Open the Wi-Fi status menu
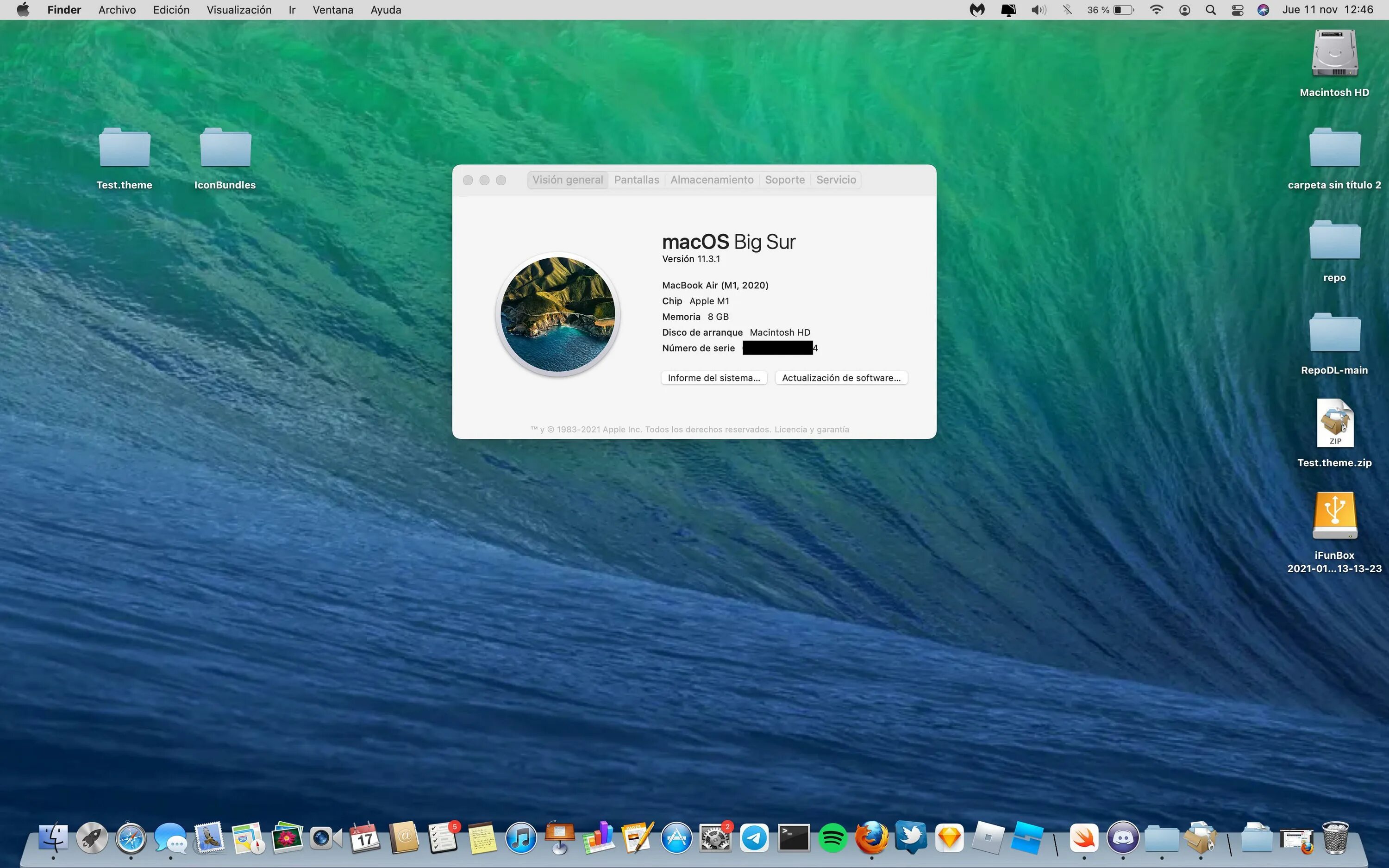The width and height of the screenshot is (1389, 868). (1157, 10)
